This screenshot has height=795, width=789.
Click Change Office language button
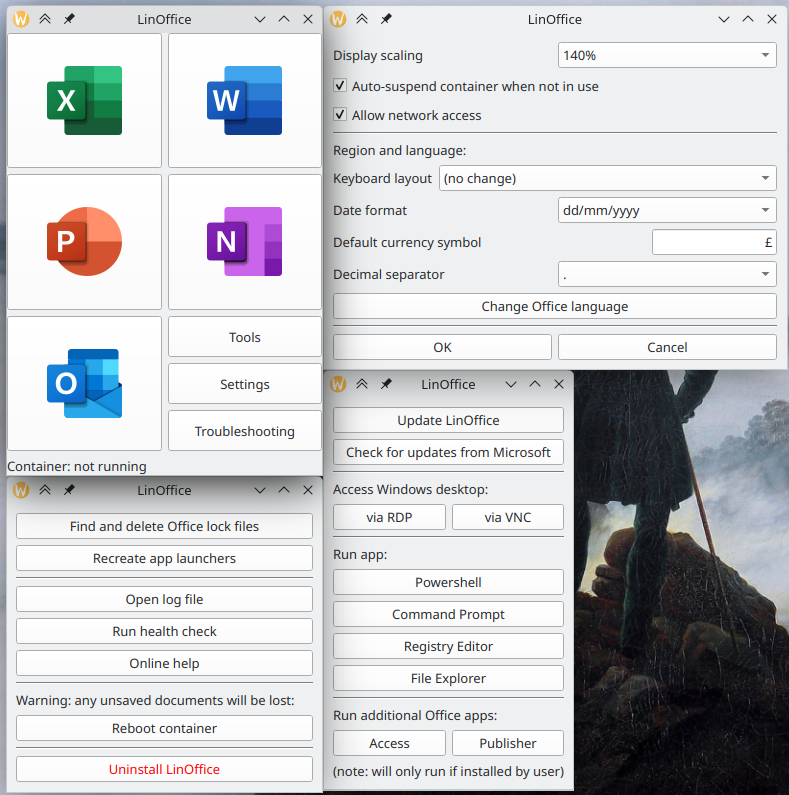pos(555,306)
